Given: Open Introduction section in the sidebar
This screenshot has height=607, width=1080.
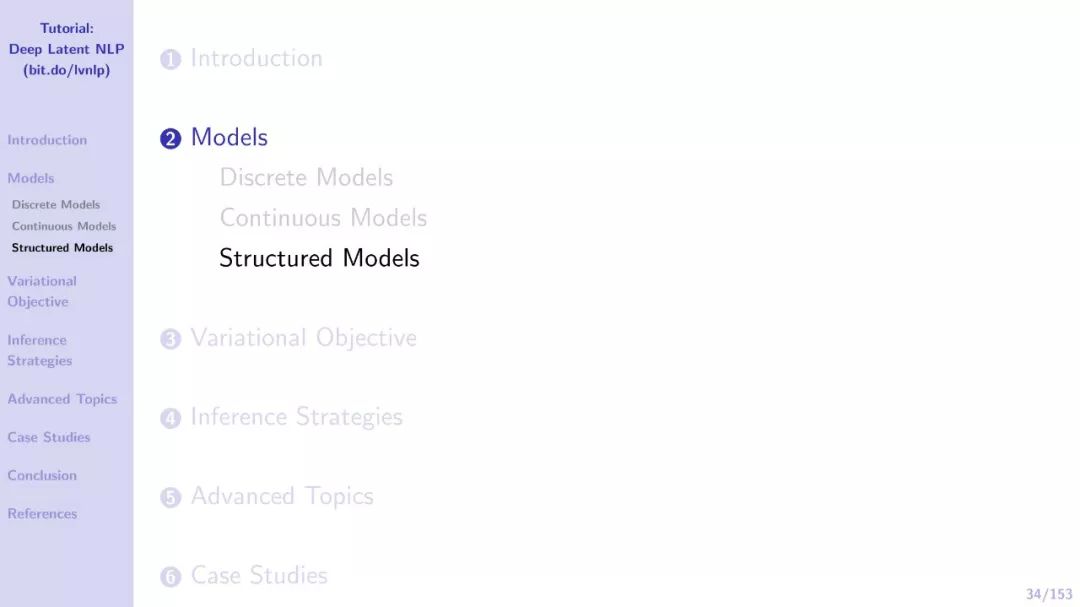Looking at the screenshot, I should tap(47, 140).
